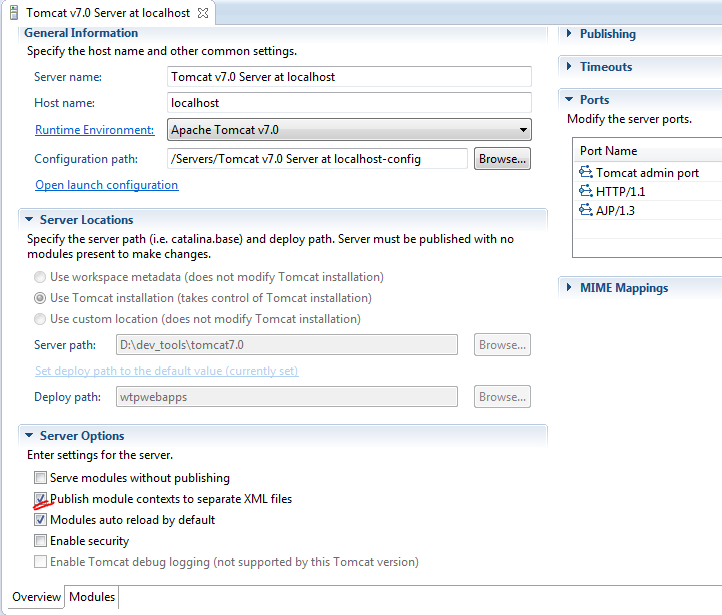
Task: Select the AJP/1.3 port row
Action: pyautogui.click(x=648, y=210)
